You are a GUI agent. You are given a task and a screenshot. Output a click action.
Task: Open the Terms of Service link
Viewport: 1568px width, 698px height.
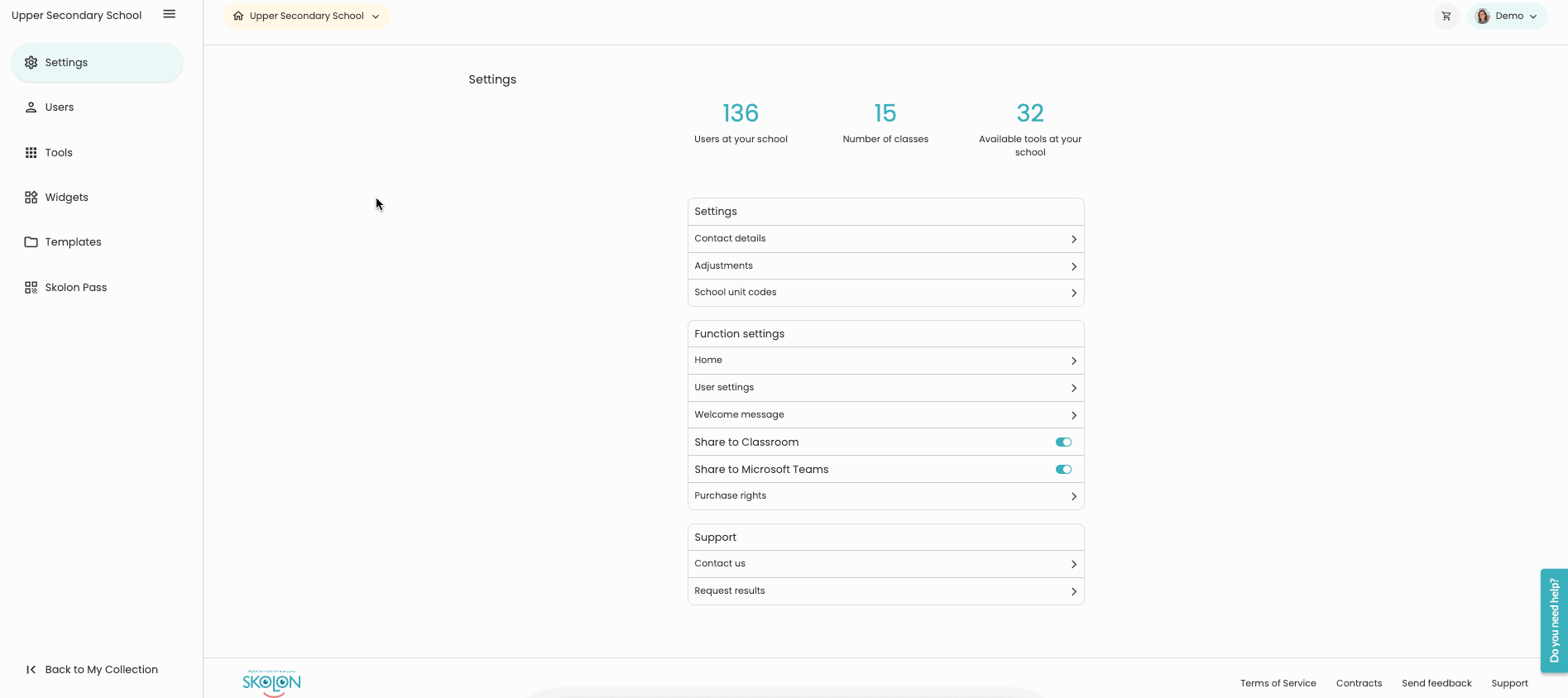point(1278,683)
